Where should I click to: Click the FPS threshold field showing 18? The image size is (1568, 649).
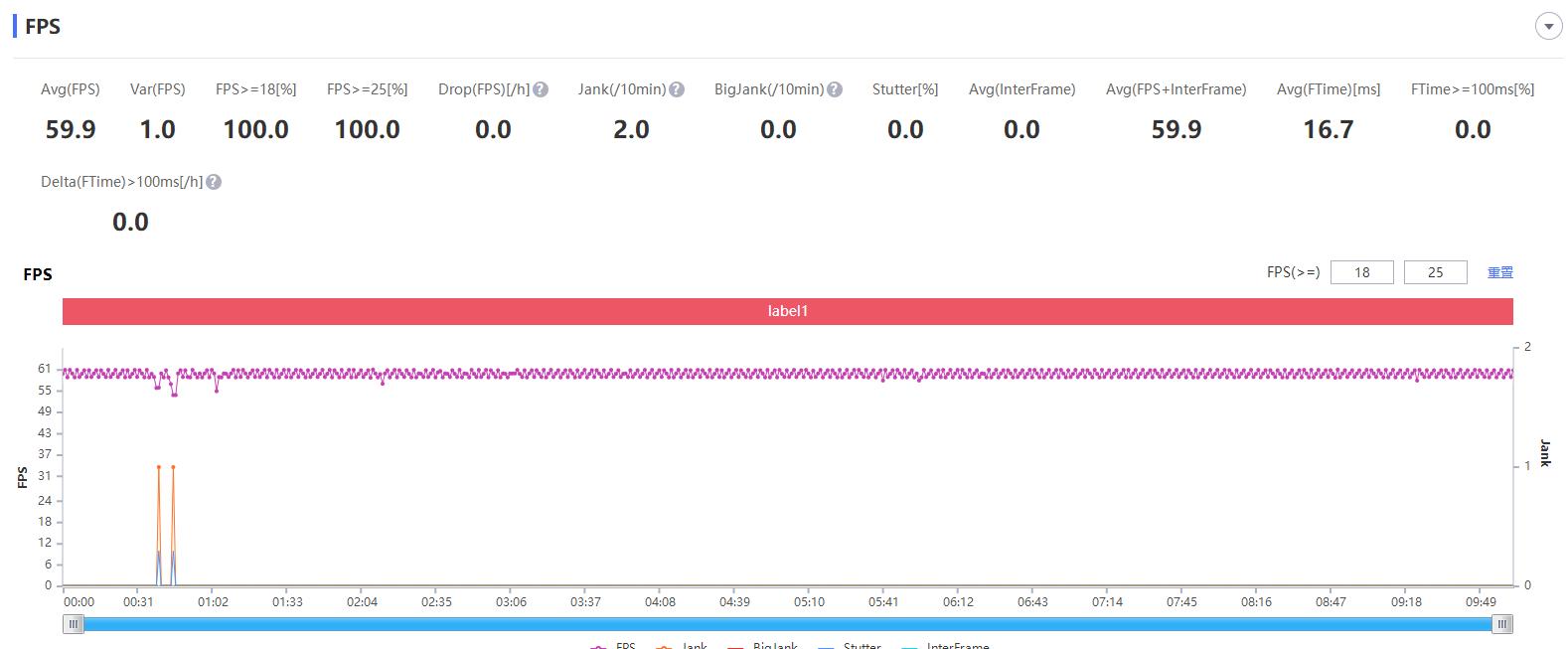point(1361,272)
